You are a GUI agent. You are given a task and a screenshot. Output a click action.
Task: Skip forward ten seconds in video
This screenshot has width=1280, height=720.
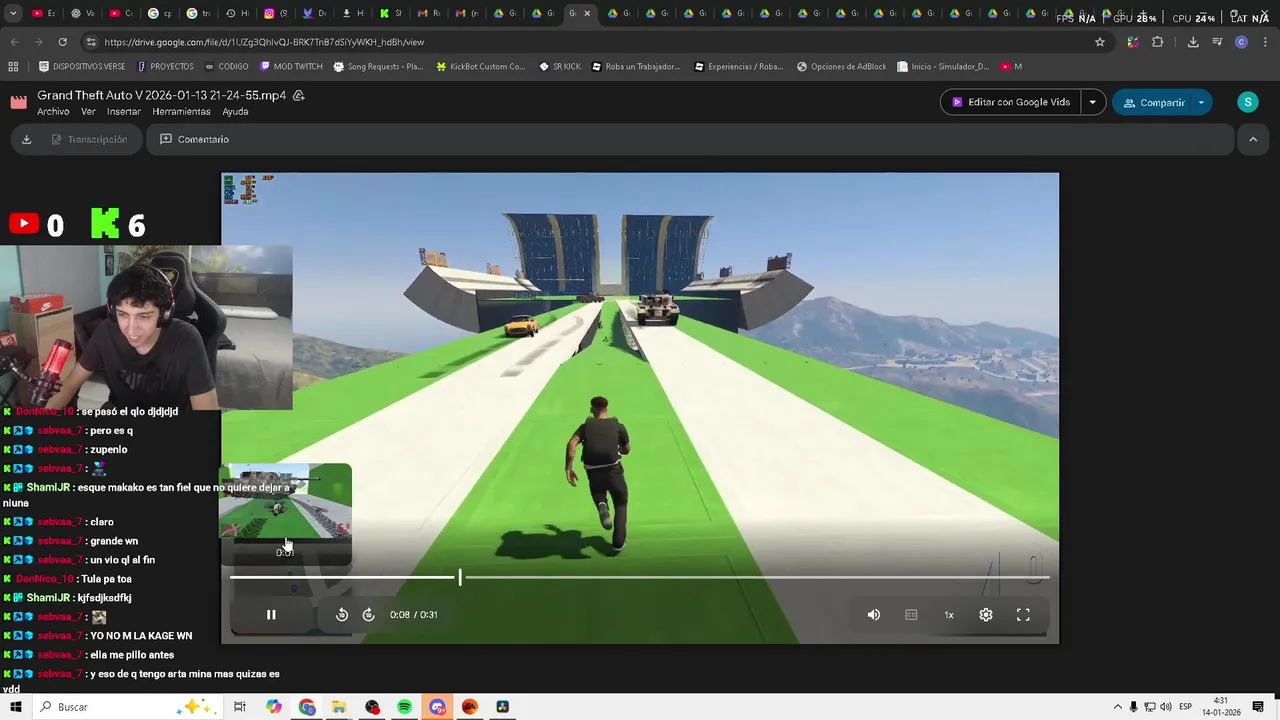(368, 615)
